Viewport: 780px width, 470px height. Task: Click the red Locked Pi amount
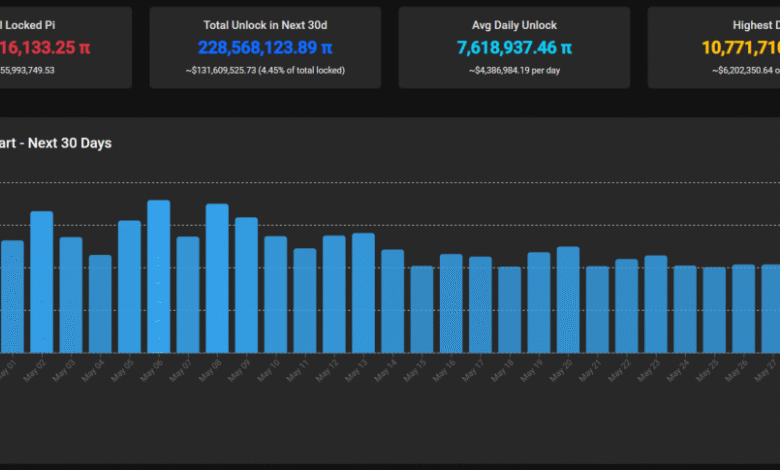point(45,48)
